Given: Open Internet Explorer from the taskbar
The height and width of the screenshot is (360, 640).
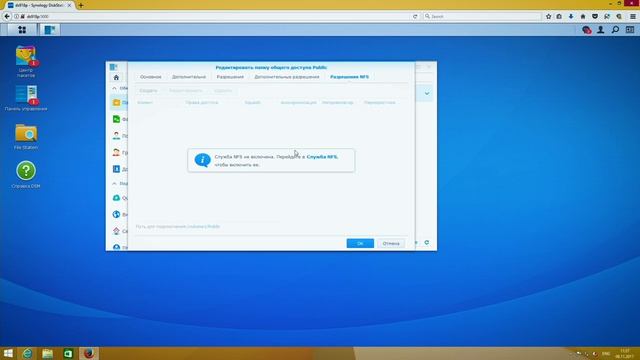Looking at the screenshot, I should tap(27, 353).
